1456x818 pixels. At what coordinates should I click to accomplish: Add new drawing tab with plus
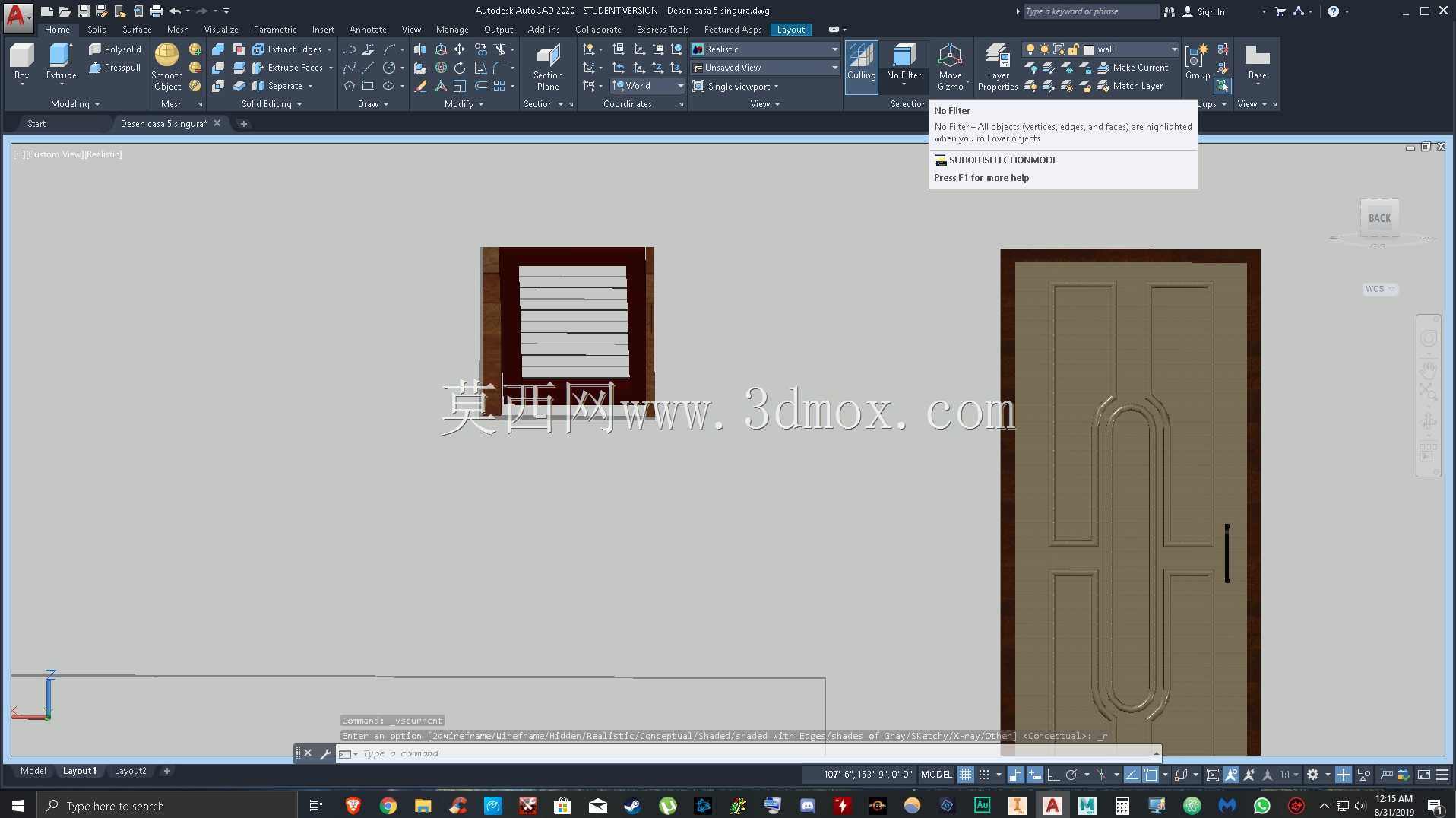pyautogui.click(x=244, y=124)
